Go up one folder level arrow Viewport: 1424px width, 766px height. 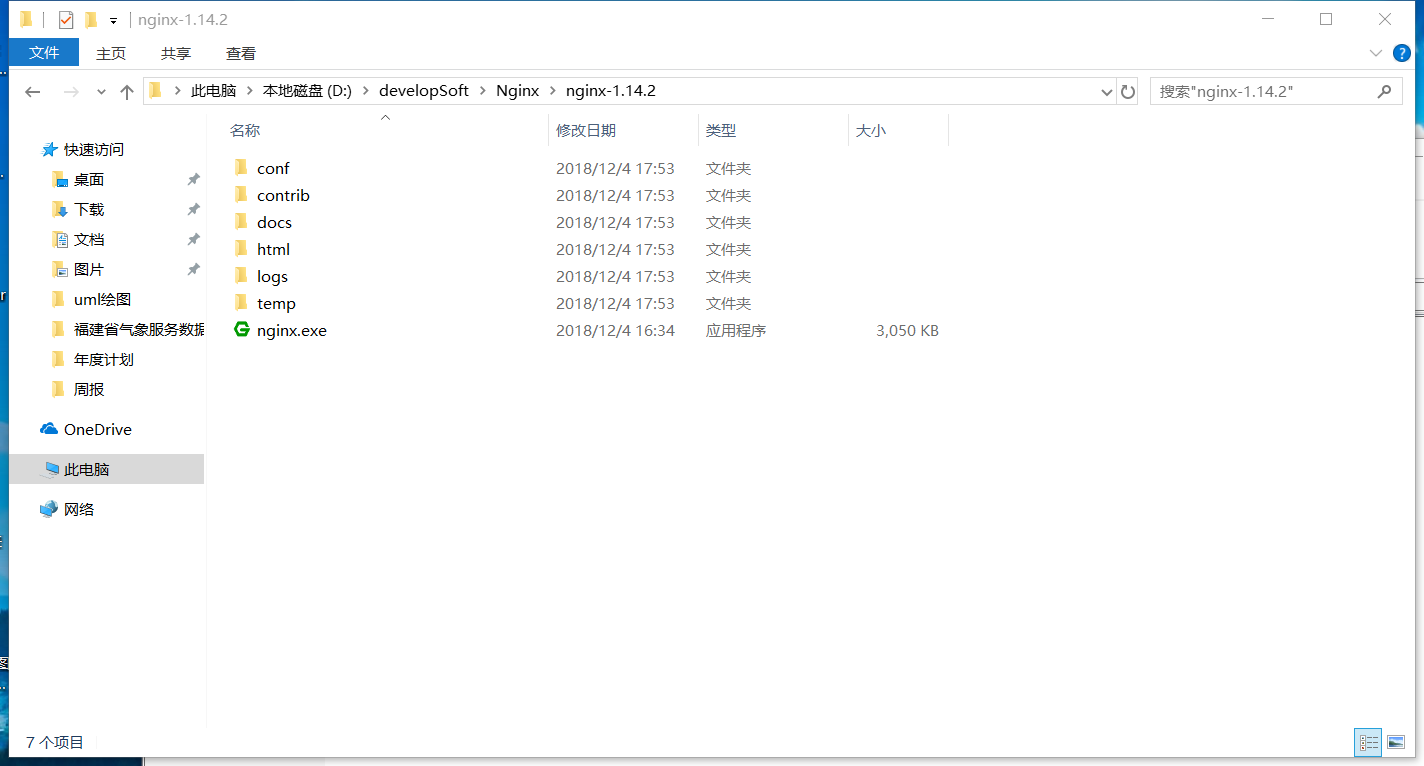point(127,91)
